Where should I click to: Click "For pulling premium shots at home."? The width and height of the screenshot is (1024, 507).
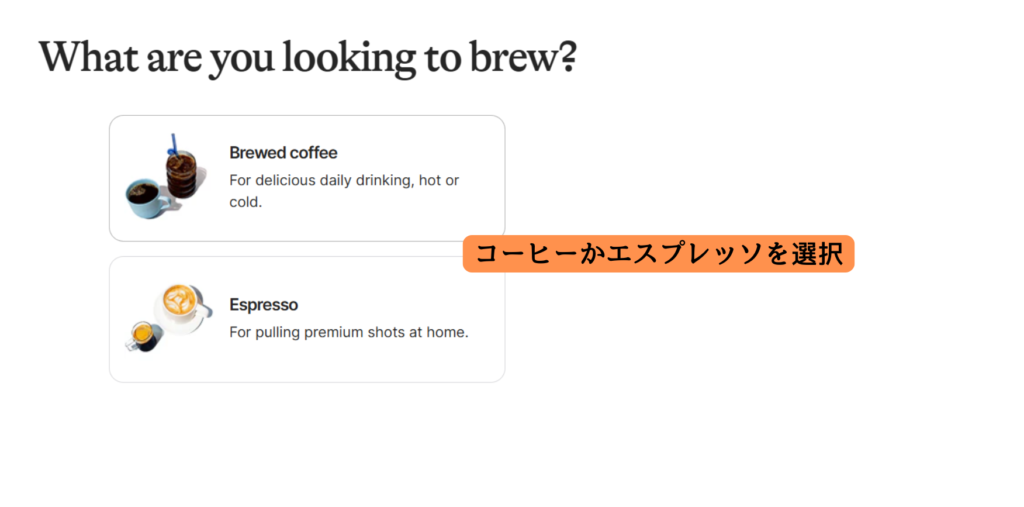[349, 332]
